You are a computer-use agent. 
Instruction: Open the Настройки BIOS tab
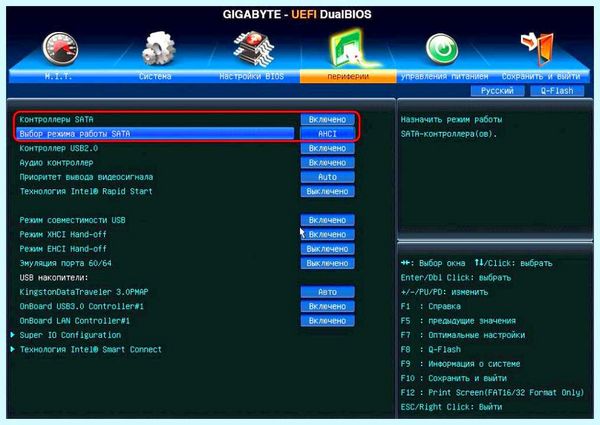pos(252,77)
